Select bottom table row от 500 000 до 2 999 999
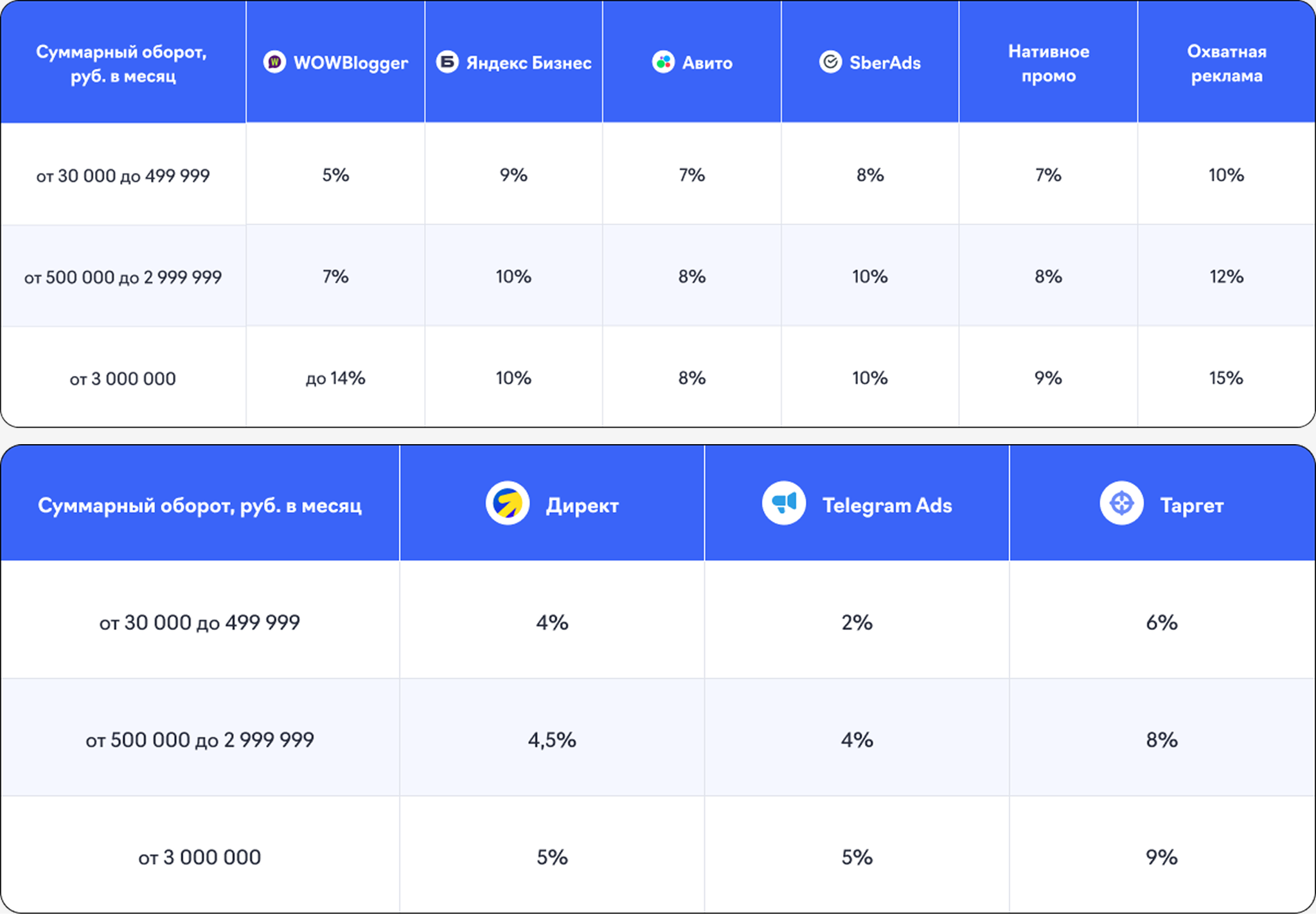The width and height of the screenshot is (1316, 914). 658,738
